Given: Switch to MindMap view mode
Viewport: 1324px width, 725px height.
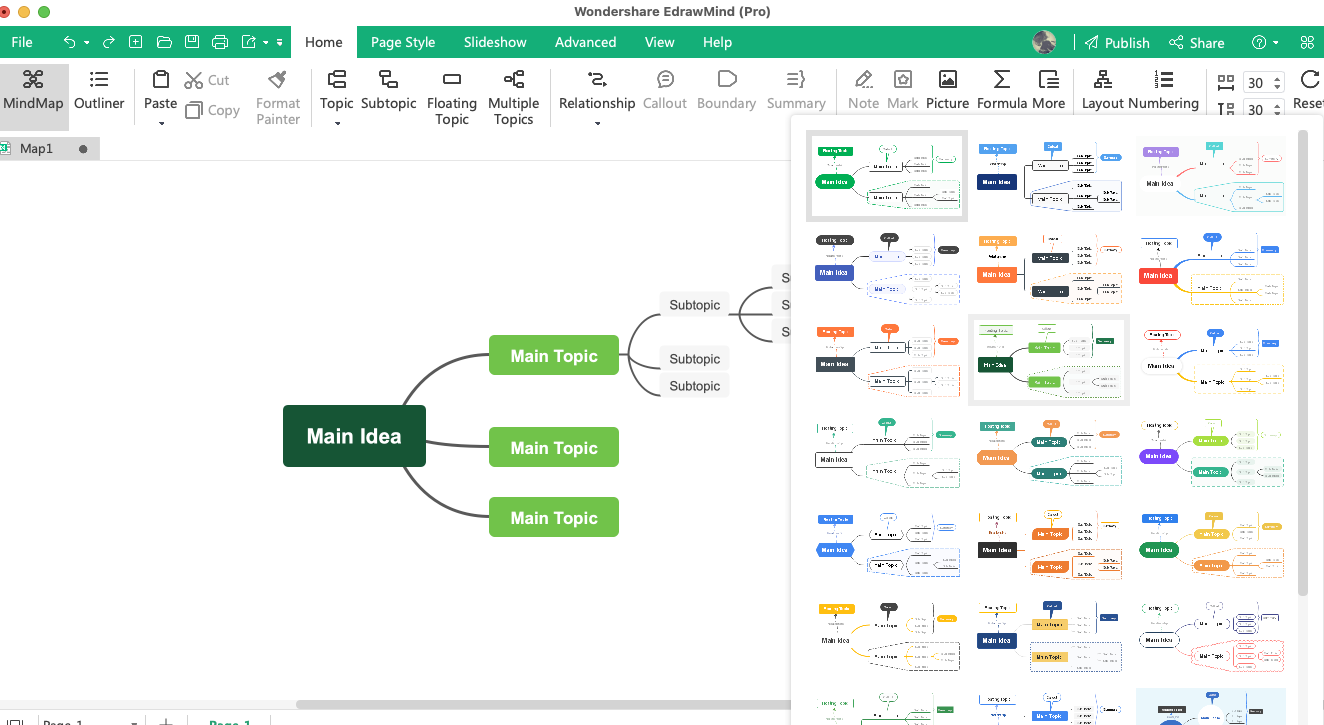Looking at the screenshot, I should tap(33, 90).
